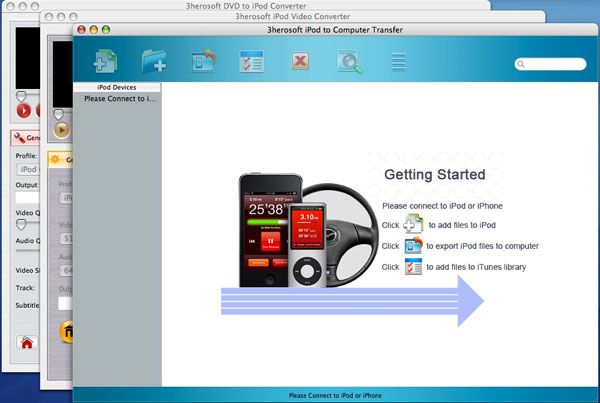
Task: Click the list view toolbar icon
Action: coord(398,62)
